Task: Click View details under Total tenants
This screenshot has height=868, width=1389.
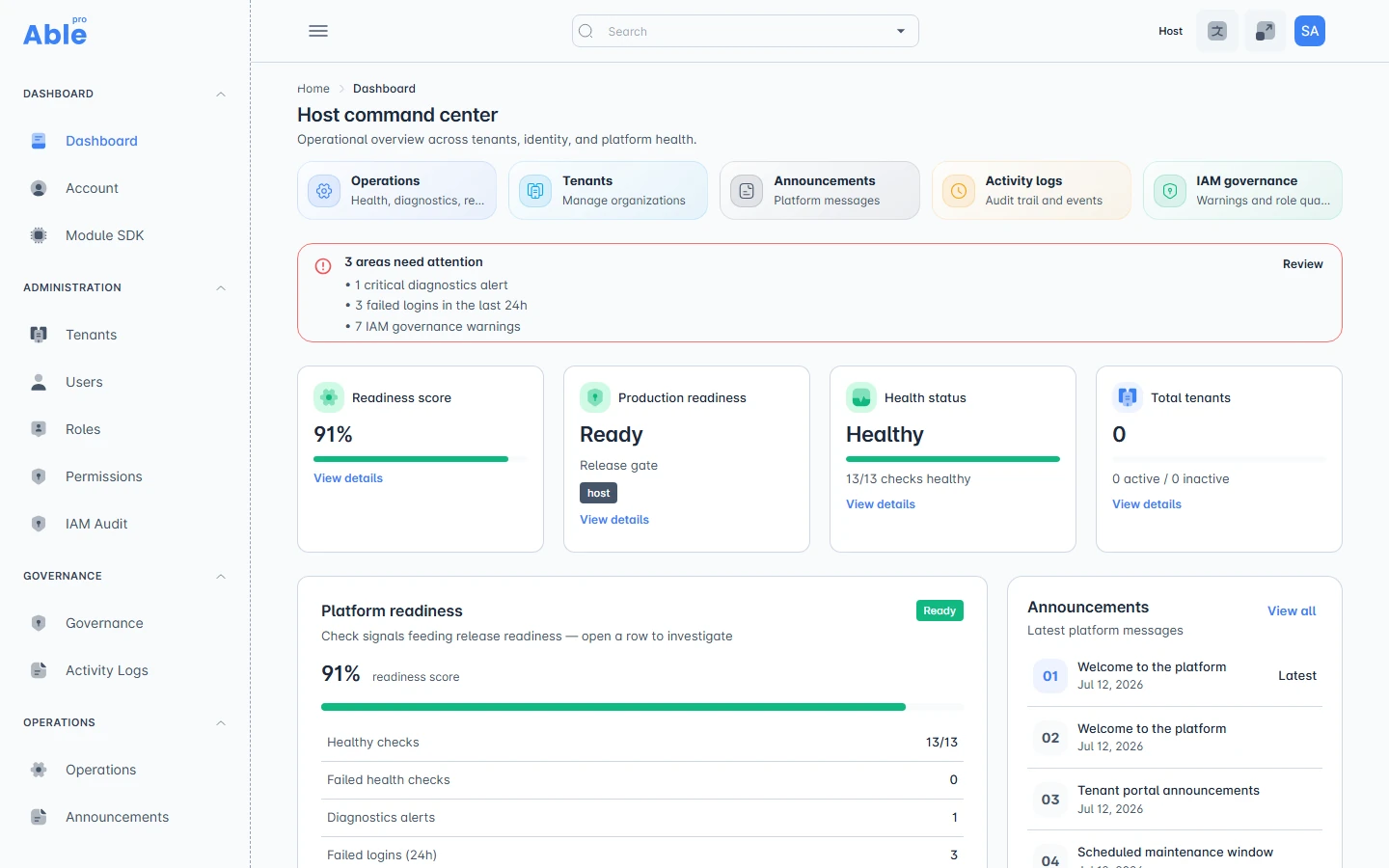Action: coord(1147,504)
